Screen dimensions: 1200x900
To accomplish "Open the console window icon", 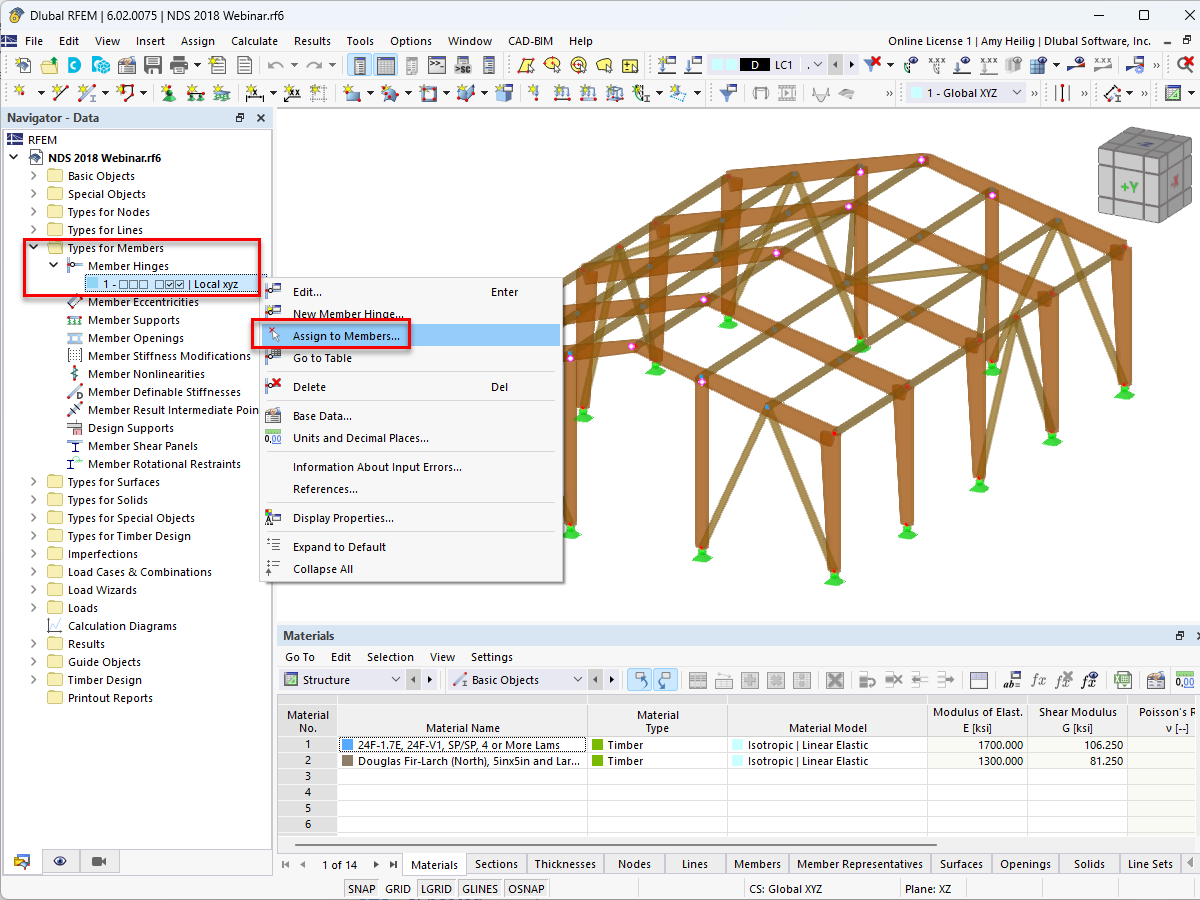I will tap(437, 65).
